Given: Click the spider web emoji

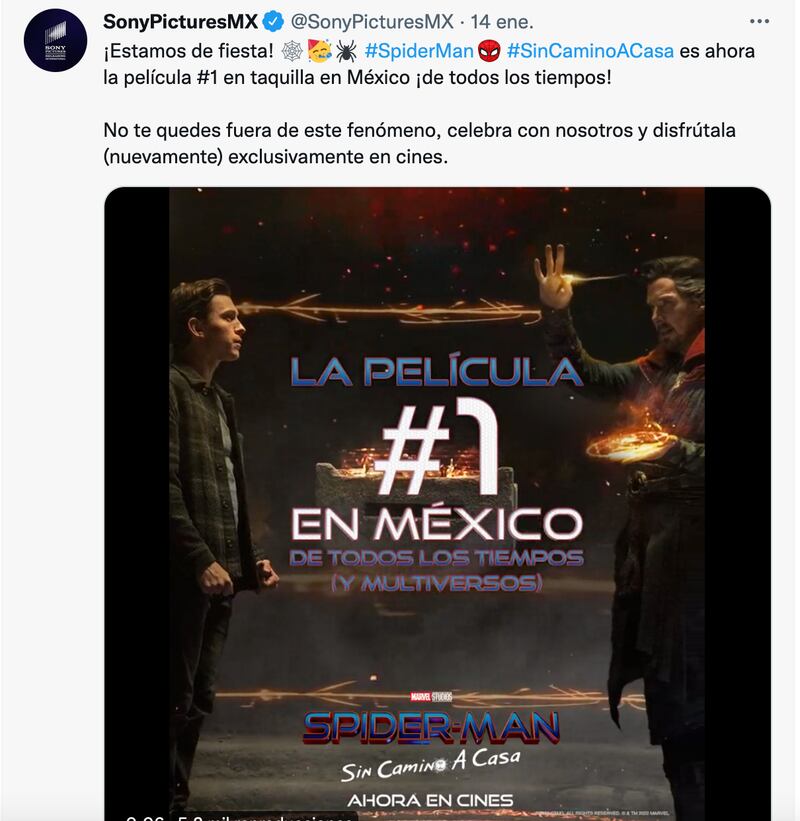Looking at the screenshot, I should pos(292,51).
